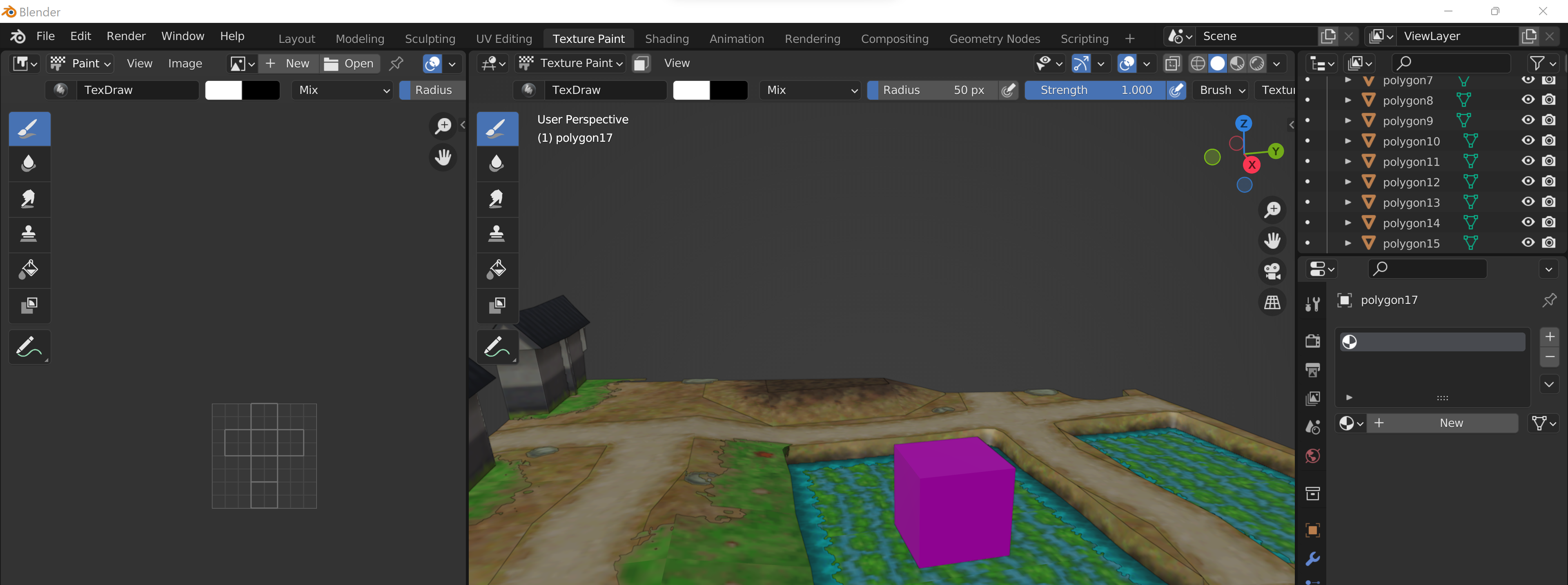
Task: Click the white primary color swatch in viewport header
Action: (691, 90)
